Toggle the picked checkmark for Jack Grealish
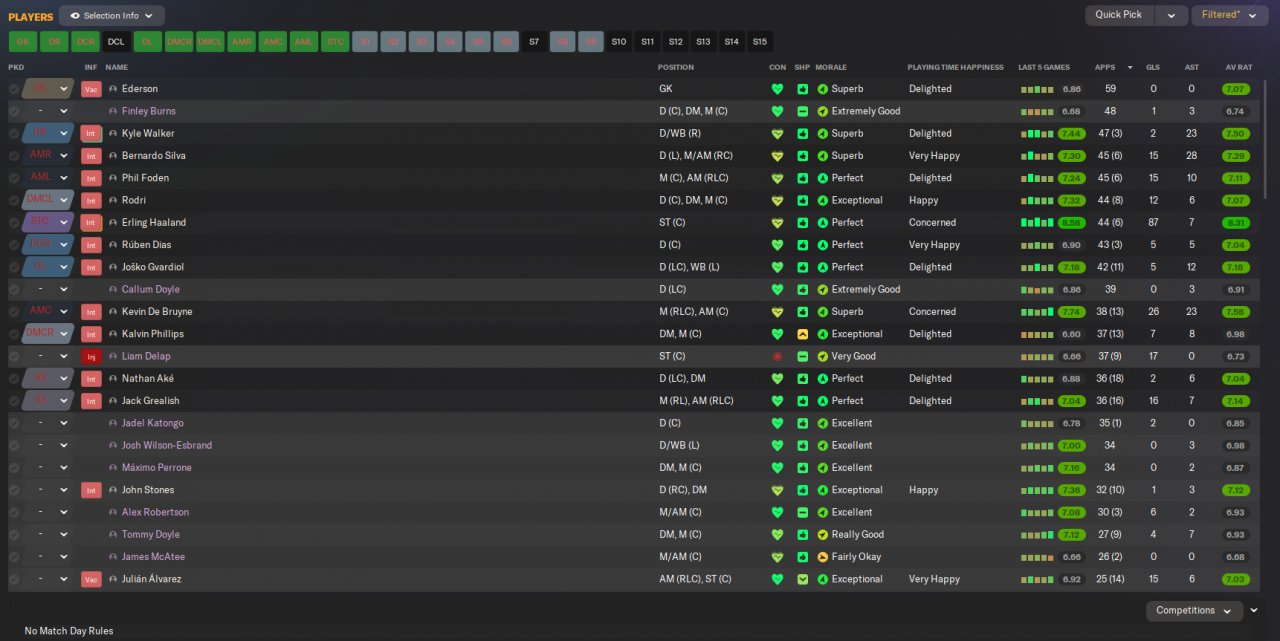 point(14,401)
